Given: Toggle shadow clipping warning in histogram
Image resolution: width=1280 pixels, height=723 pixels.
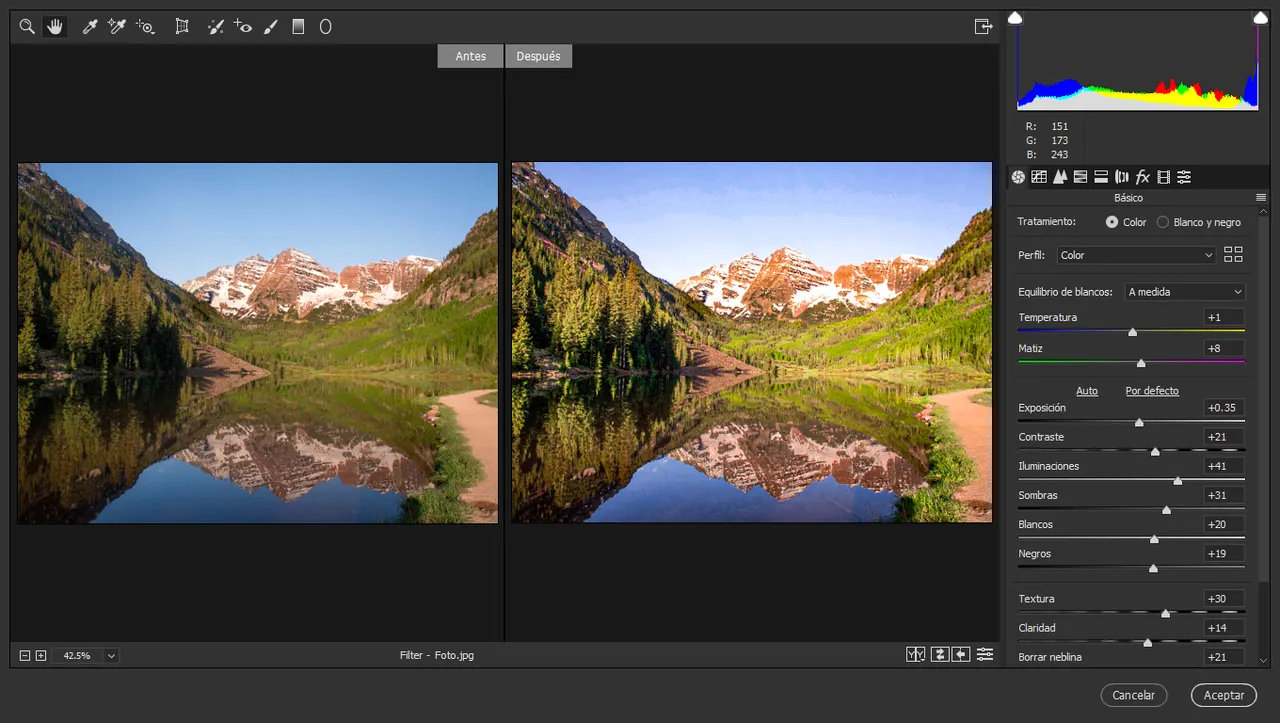Looking at the screenshot, I should pyautogui.click(x=1015, y=17).
